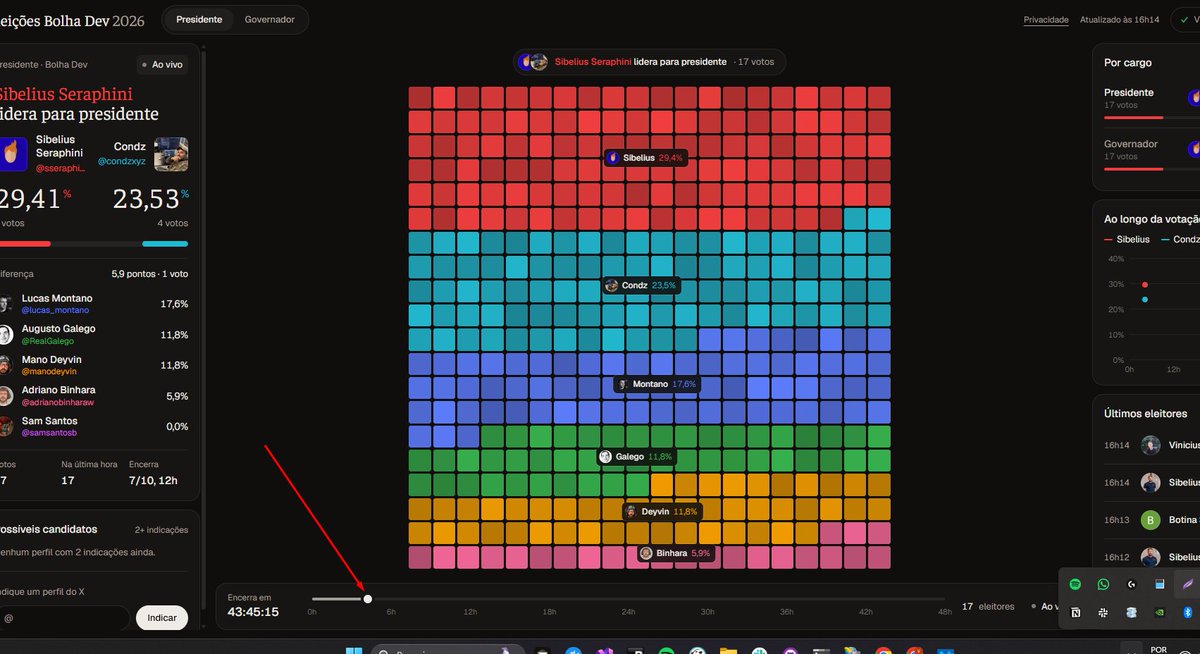The width and height of the screenshot is (1200, 654).
Task: Open the @samsantosb handle link
Action: click(50, 432)
